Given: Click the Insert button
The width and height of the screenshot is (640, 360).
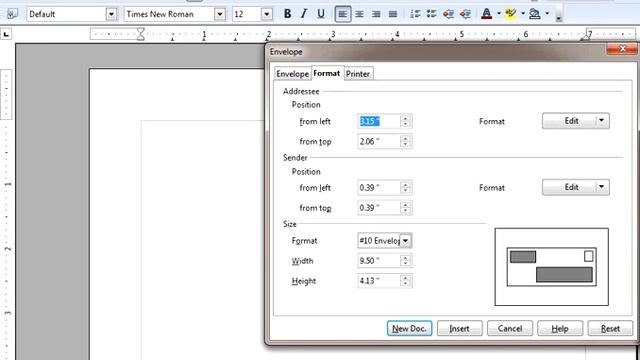Looking at the screenshot, I should click(x=460, y=328).
